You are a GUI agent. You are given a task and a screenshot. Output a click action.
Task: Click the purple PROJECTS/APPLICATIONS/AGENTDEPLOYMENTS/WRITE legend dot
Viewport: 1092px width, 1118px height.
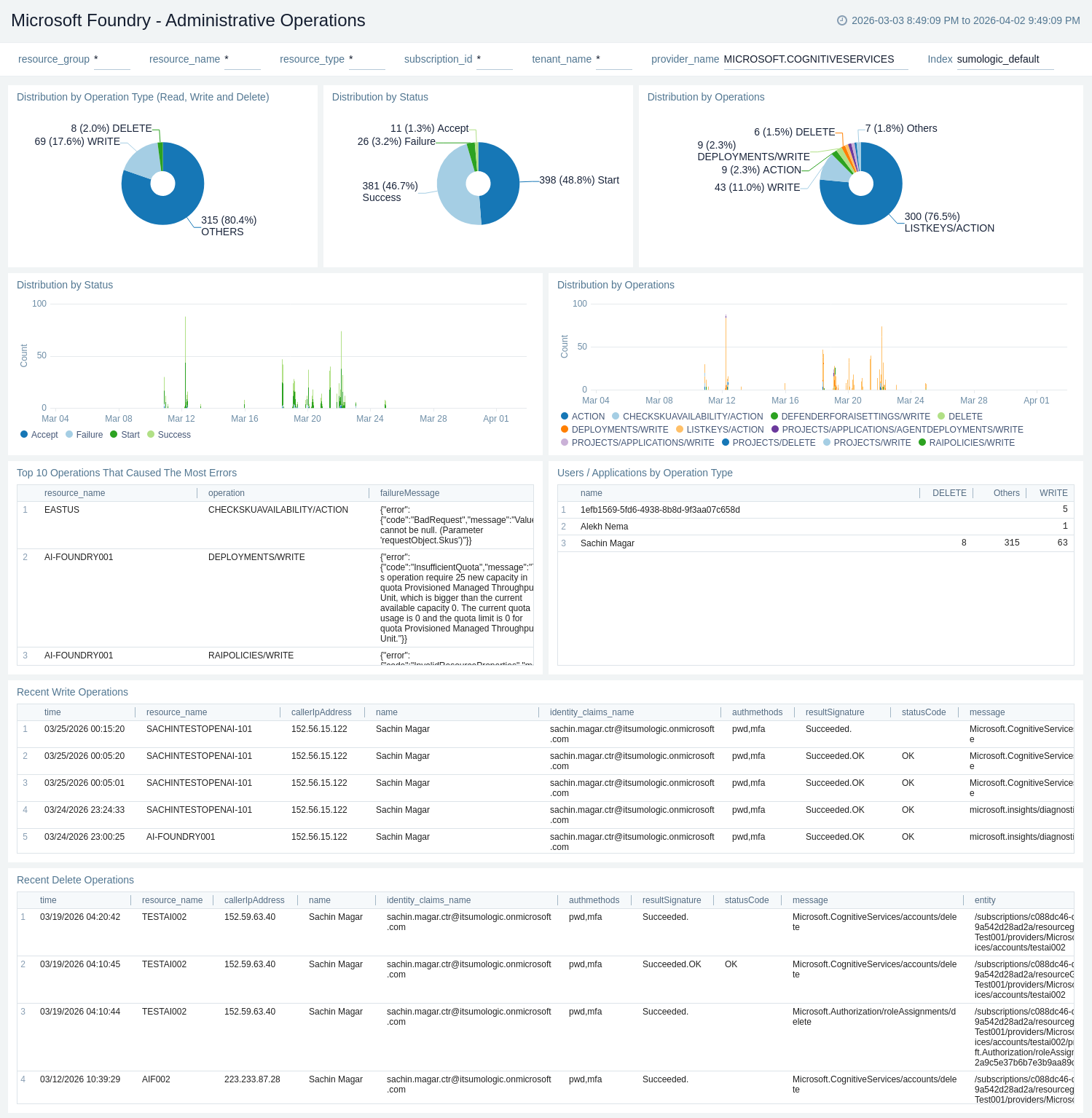pyautogui.click(x=775, y=430)
